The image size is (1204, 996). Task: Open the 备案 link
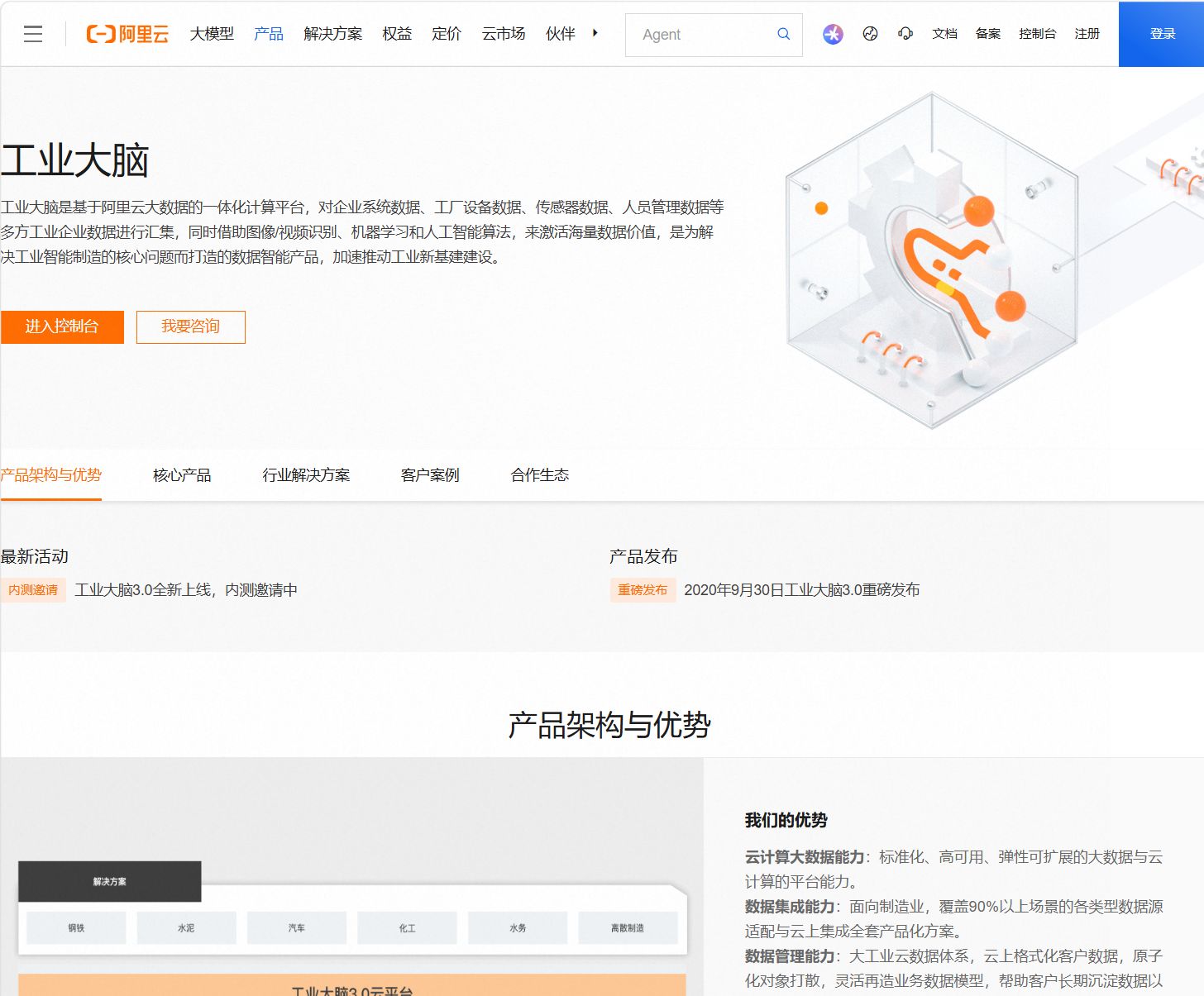(x=988, y=34)
